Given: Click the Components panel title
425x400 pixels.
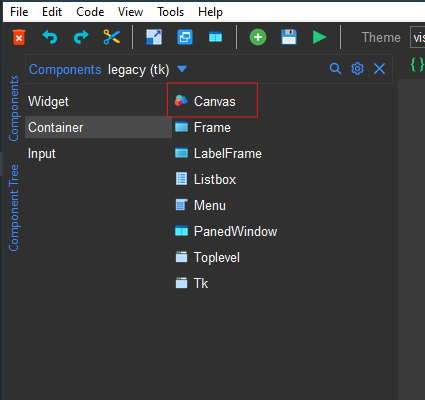Looking at the screenshot, I should 65,69.
